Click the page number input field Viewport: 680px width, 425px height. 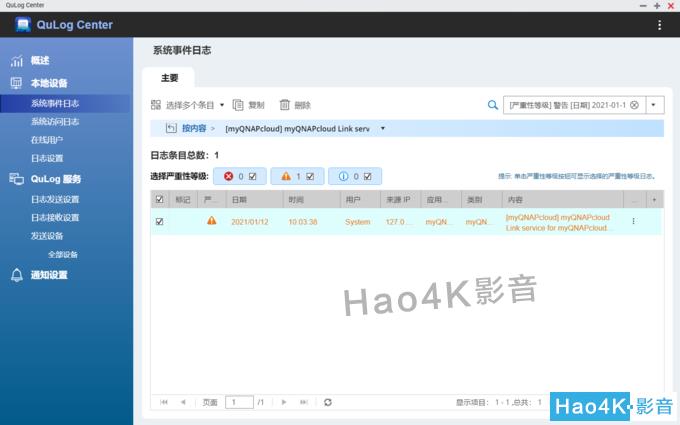point(239,402)
